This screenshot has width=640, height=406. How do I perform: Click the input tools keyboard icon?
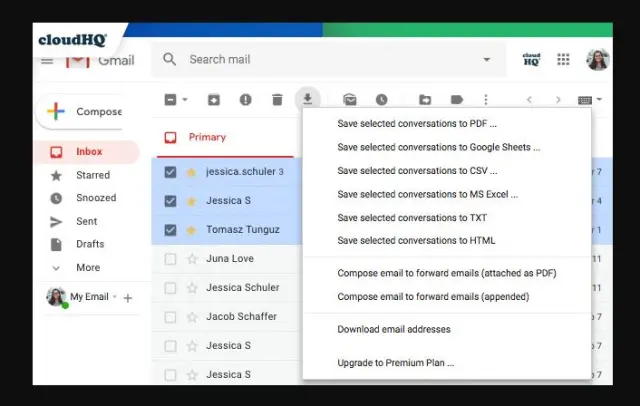tap(585, 100)
